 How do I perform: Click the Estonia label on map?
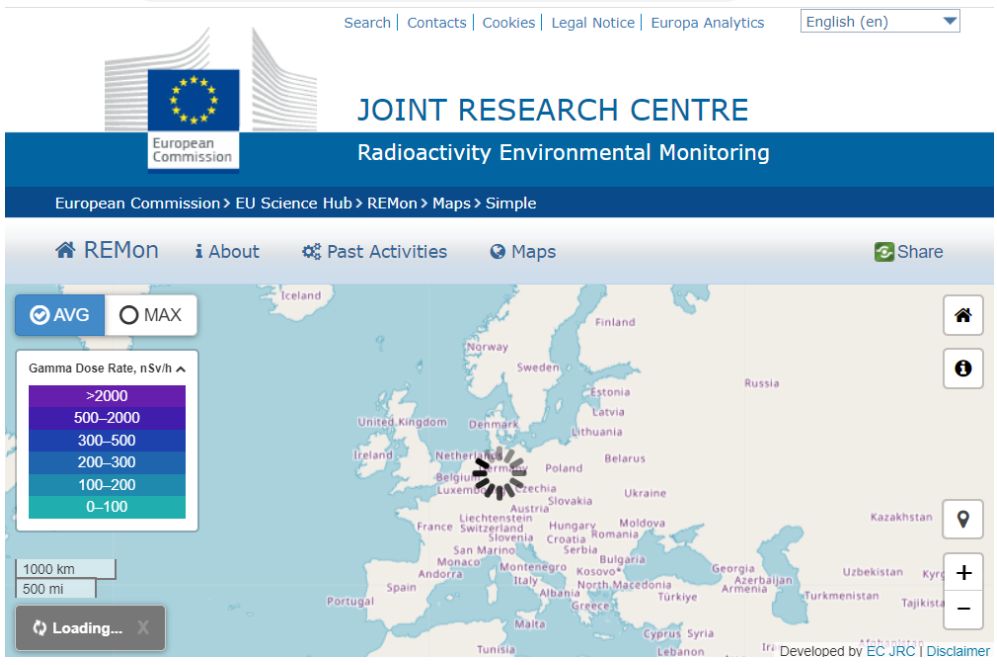coord(610,392)
